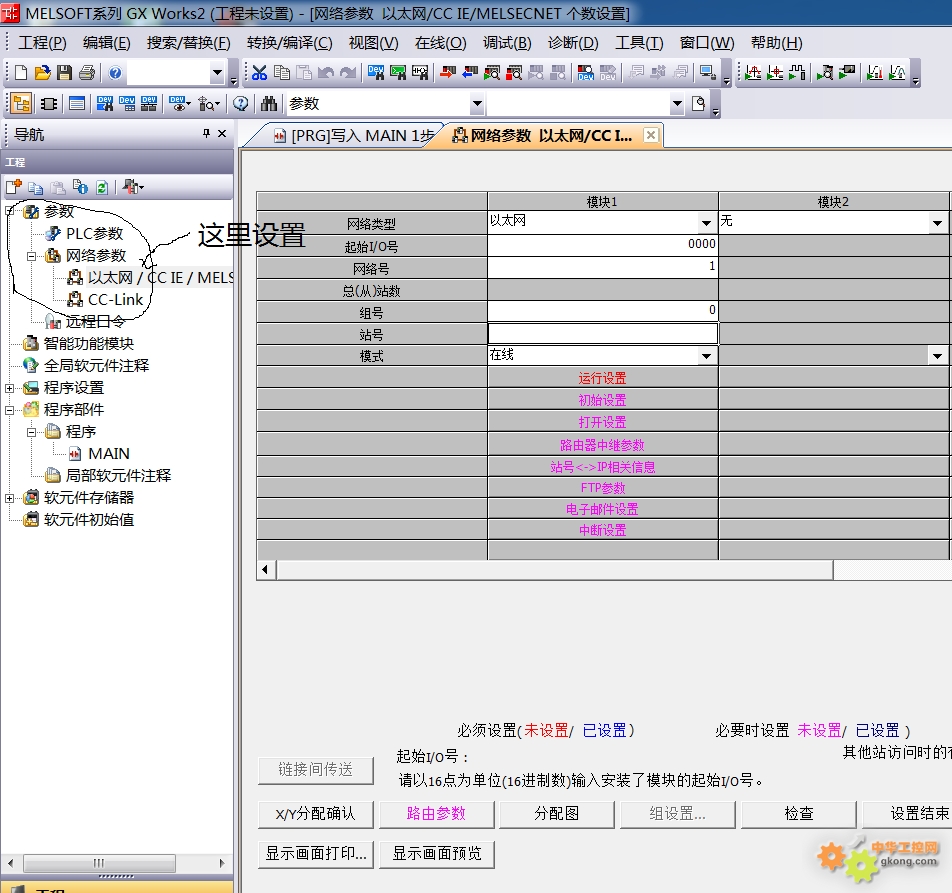
Task: Click the Copy icon in navigation toolbar
Action: (x=36, y=187)
